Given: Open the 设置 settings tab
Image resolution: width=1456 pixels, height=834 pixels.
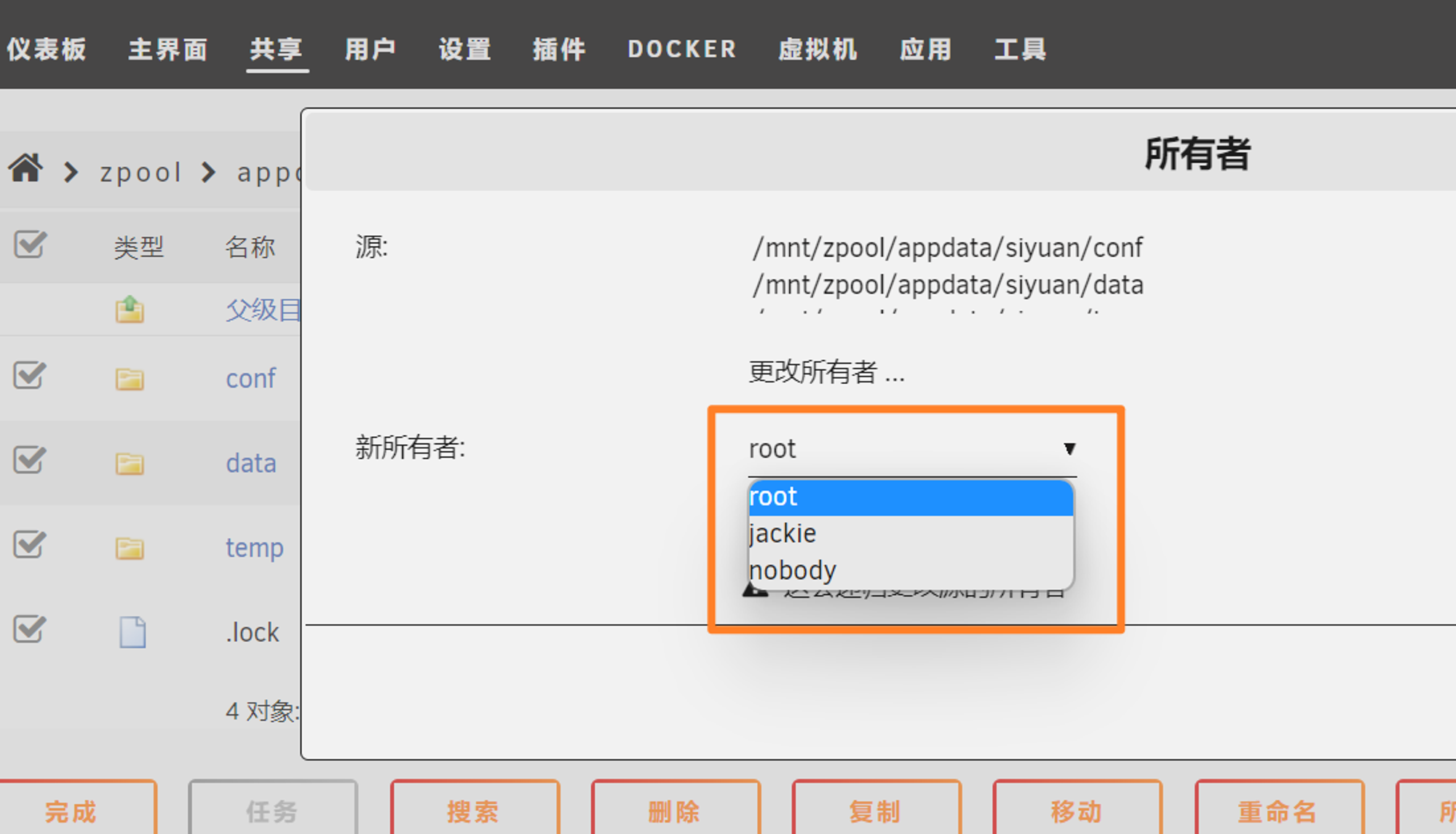Looking at the screenshot, I should [x=465, y=49].
